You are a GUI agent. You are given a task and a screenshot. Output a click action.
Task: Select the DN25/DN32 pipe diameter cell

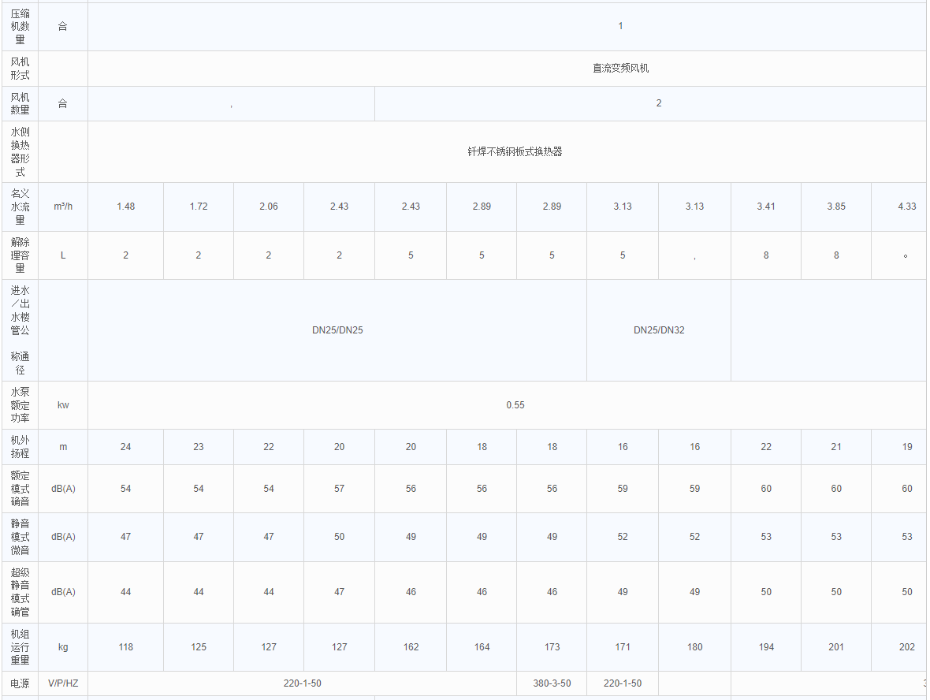658,330
